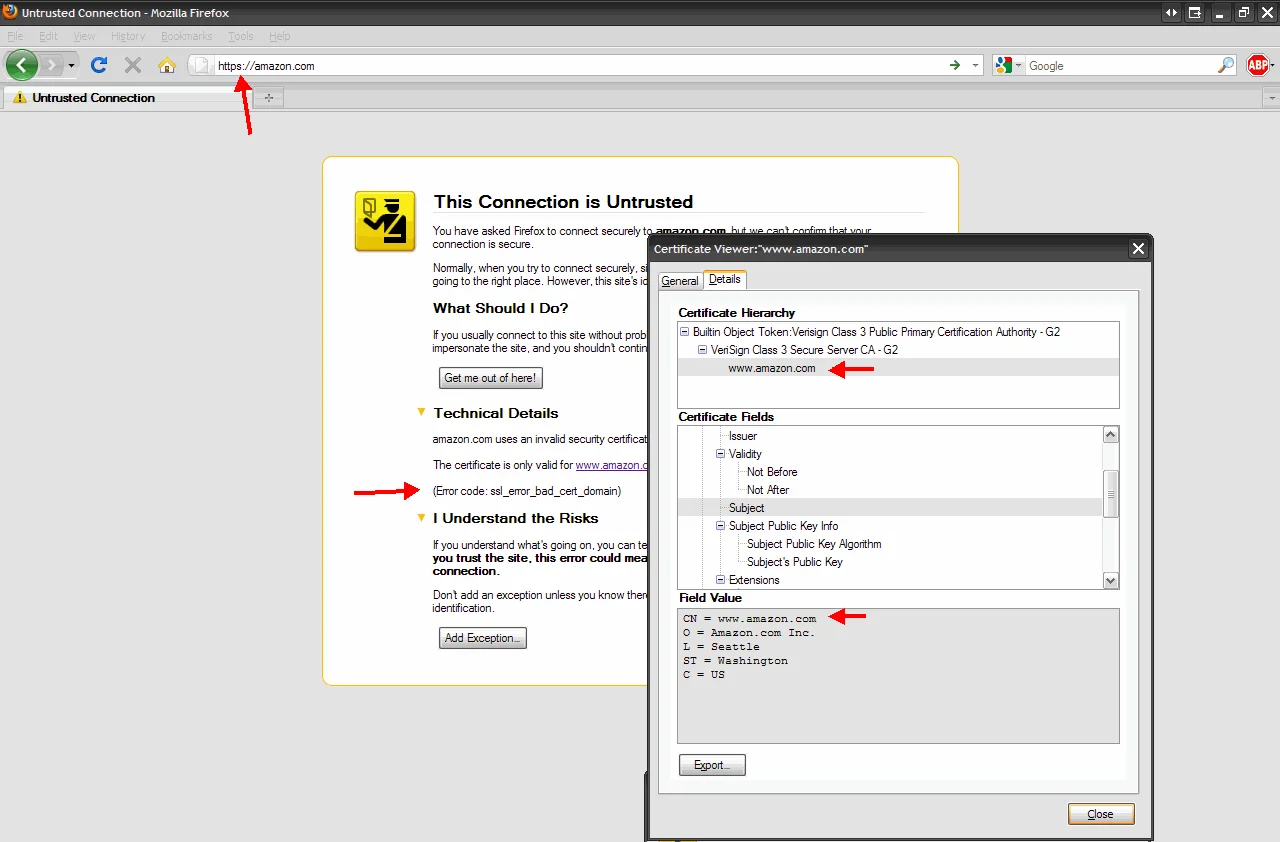The height and width of the screenshot is (842, 1280).
Task: Open the File menu
Action: tap(15, 36)
